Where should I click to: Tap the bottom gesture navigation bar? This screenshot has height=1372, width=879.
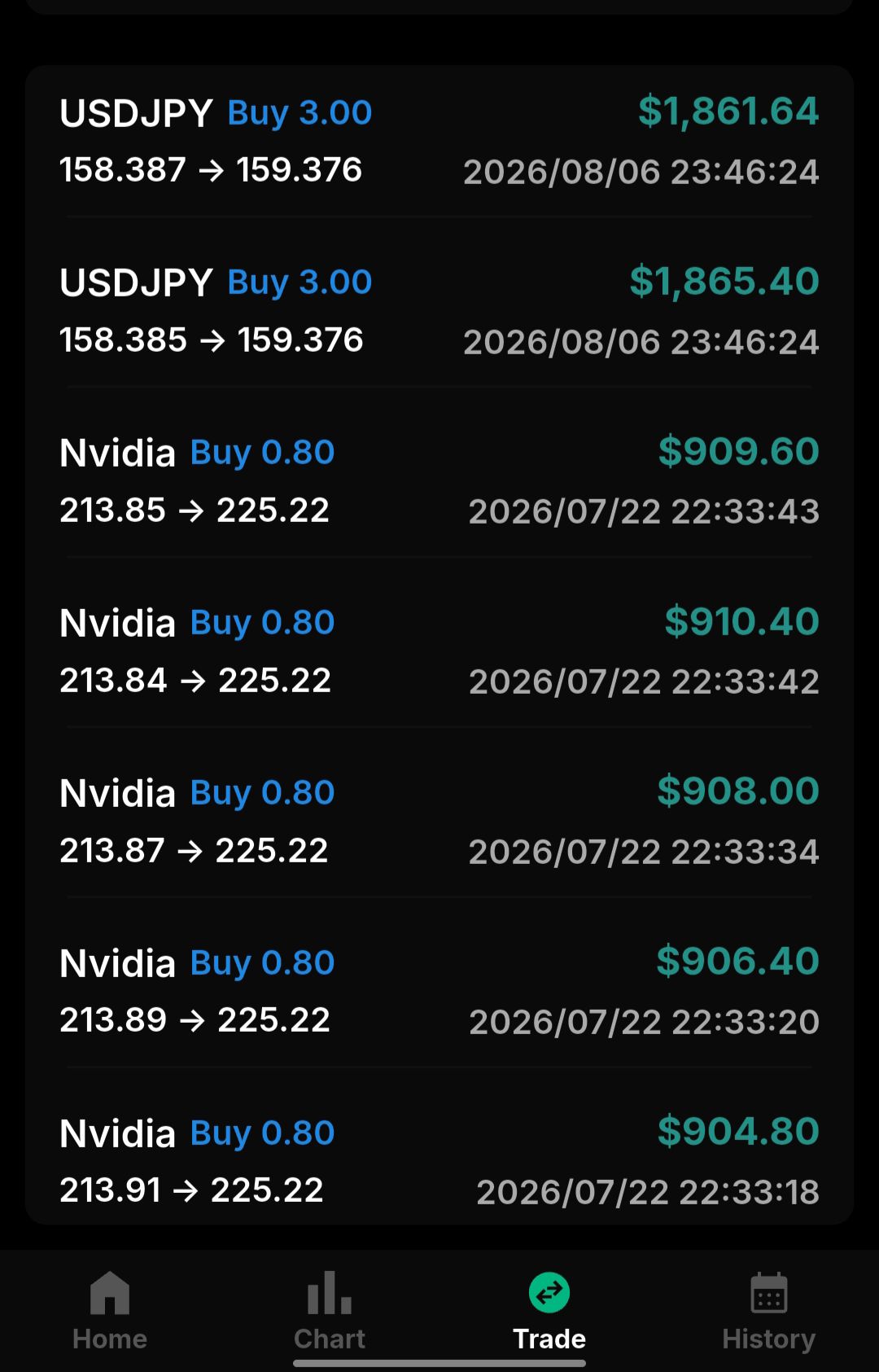click(x=439, y=1363)
